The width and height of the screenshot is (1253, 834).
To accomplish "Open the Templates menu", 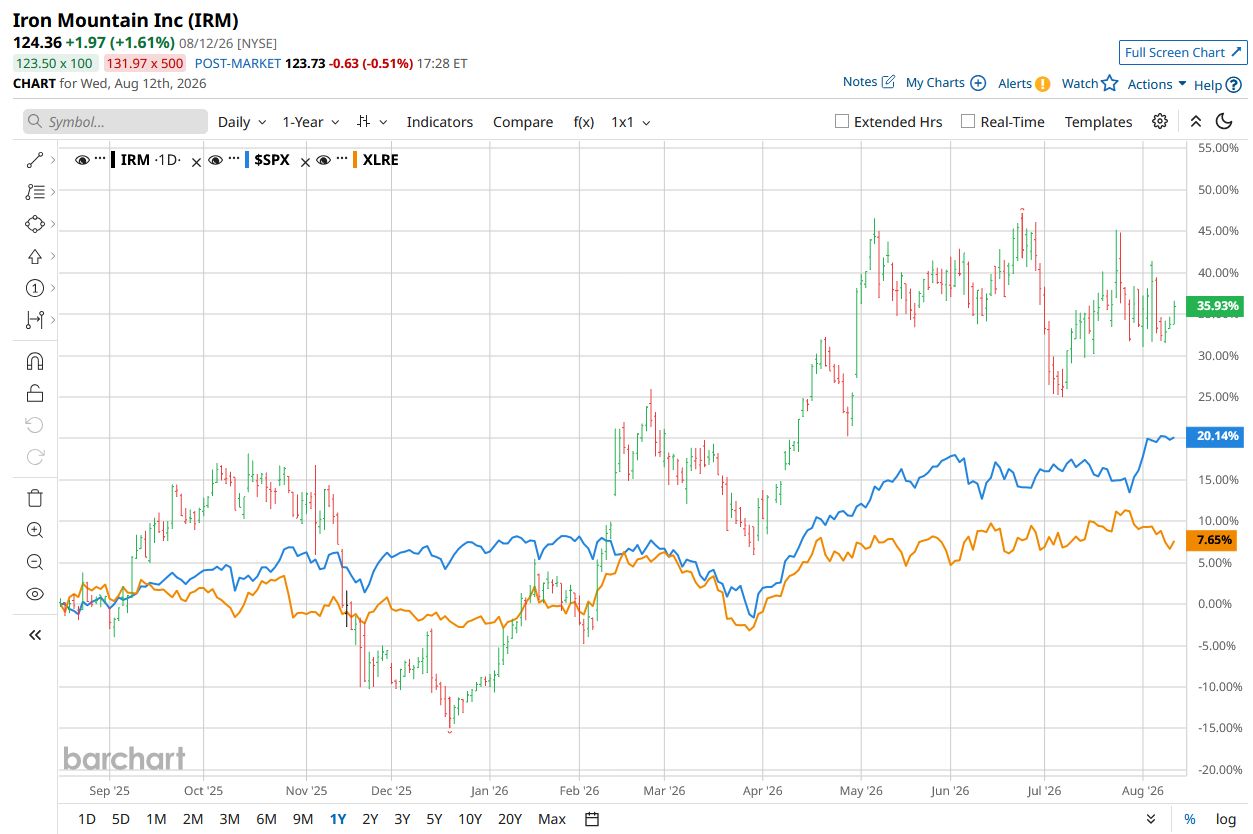I will 1098,122.
